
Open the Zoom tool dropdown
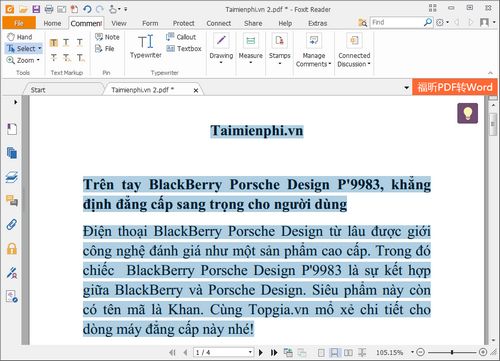(38, 60)
